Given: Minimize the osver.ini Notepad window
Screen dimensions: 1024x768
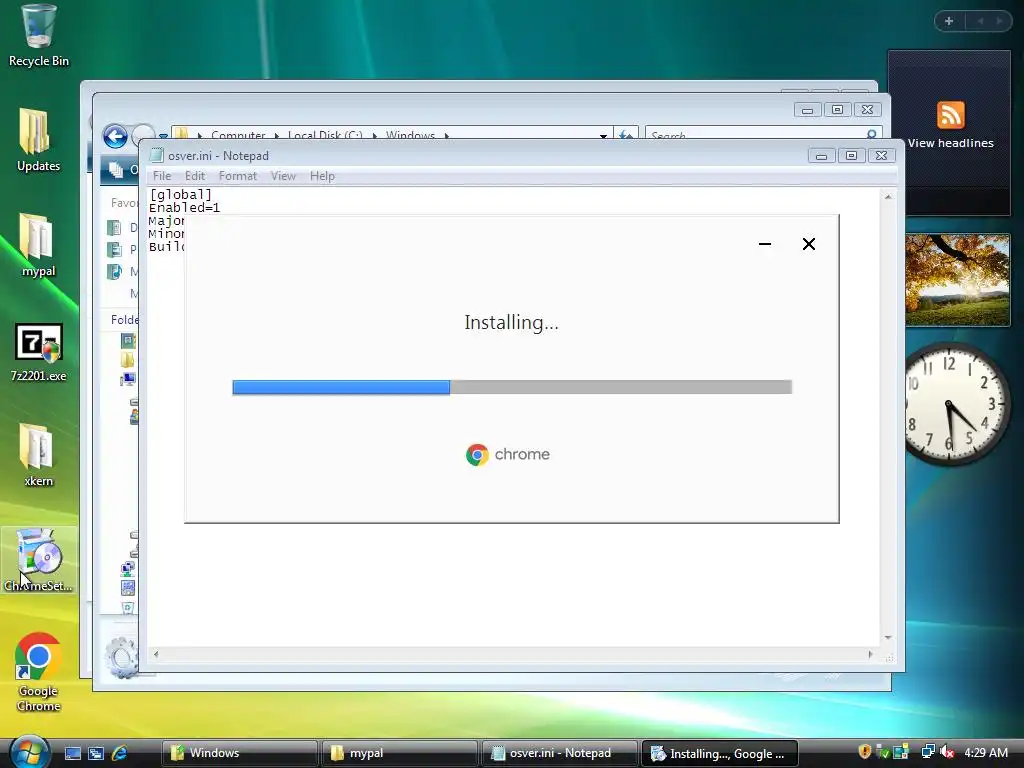Looking at the screenshot, I should pos(822,155).
